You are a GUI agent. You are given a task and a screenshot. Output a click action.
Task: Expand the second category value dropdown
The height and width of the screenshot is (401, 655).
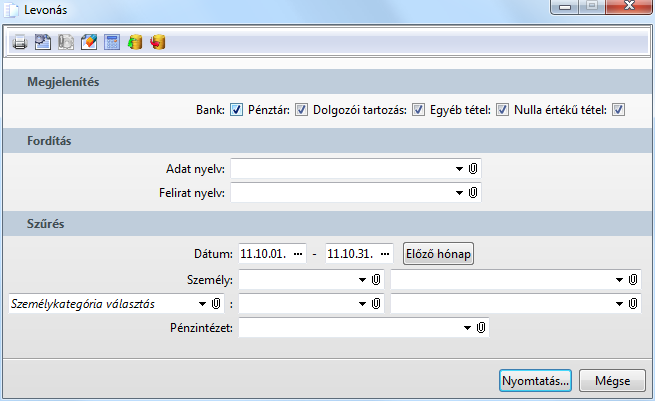pos(619,304)
